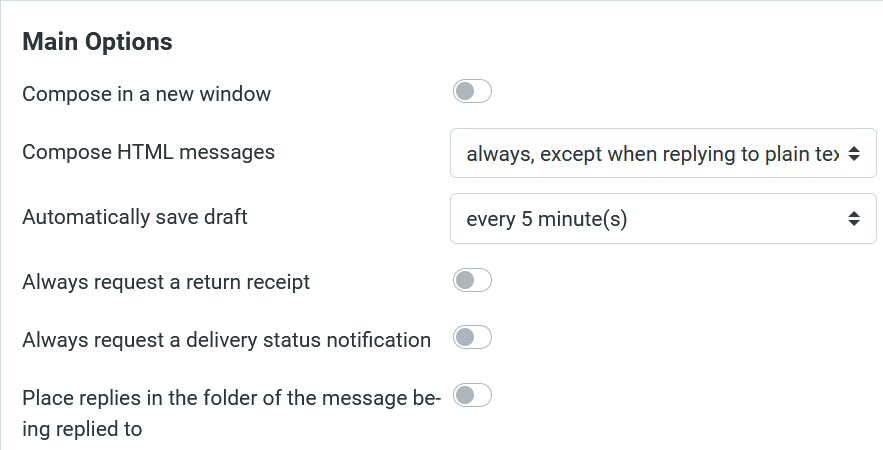Click the 'every 5 minute(s)' selected value
883x450 pixels.
(x=546, y=218)
